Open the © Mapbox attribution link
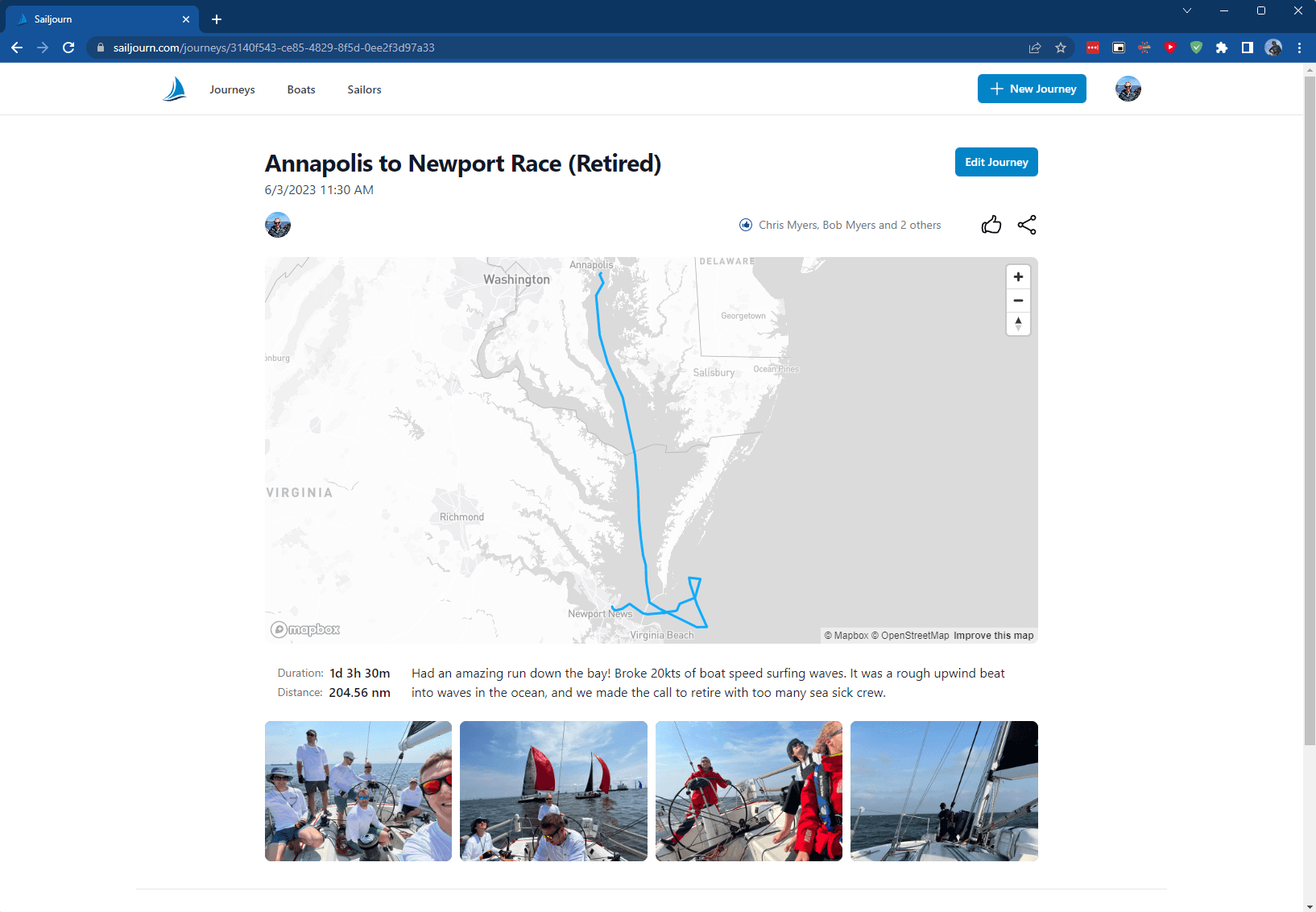Image resolution: width=1316 pixels, height=912 pixels. tap(846, 636)
